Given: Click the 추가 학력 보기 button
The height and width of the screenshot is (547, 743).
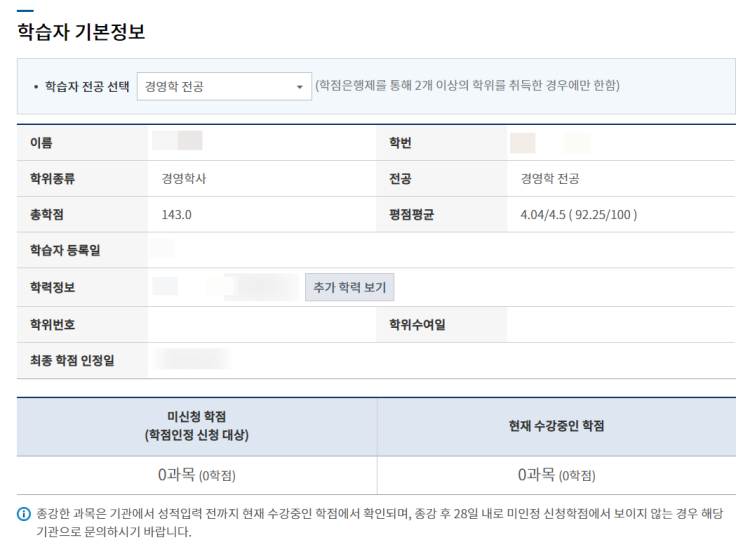Looking at the screenshot, I should click(x=349, y=287).
